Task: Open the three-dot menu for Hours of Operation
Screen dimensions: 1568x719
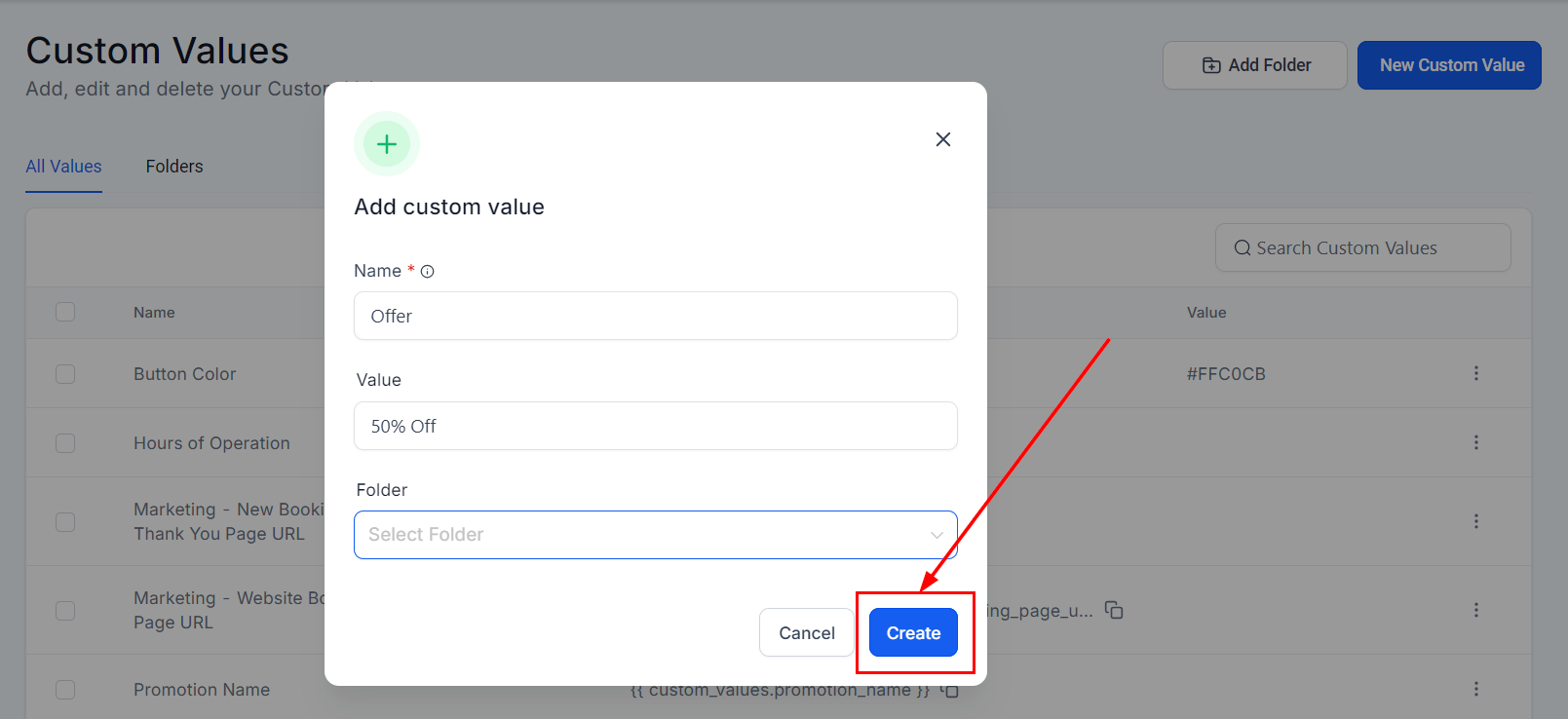Action: coord(1475,442)
